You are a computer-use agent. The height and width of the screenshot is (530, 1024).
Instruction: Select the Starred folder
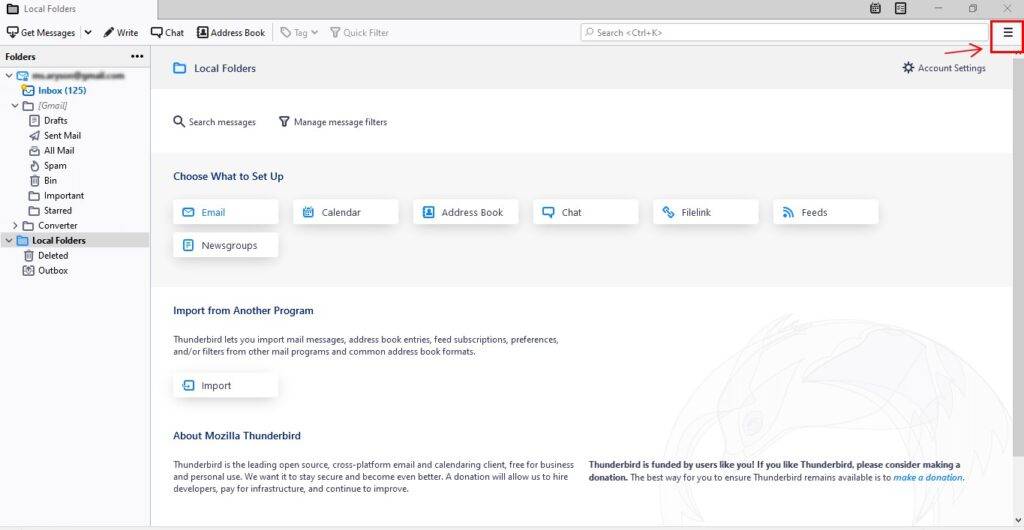pyautogui.click(x=58, y=211)
